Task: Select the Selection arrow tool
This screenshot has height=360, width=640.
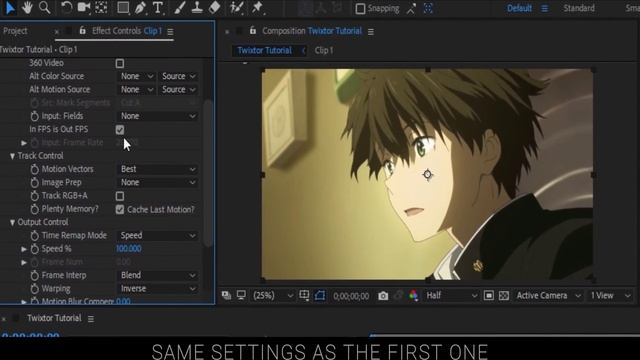Action: [10, 7]
